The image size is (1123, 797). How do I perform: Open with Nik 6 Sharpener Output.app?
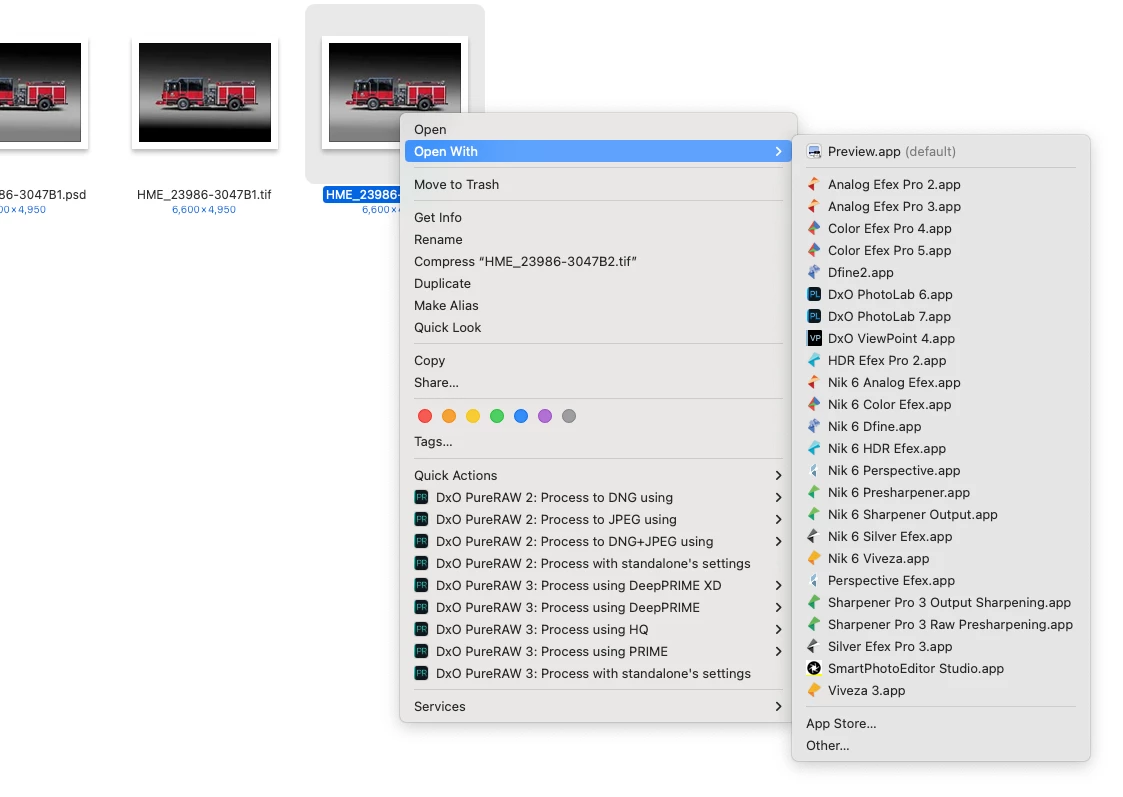940,514
